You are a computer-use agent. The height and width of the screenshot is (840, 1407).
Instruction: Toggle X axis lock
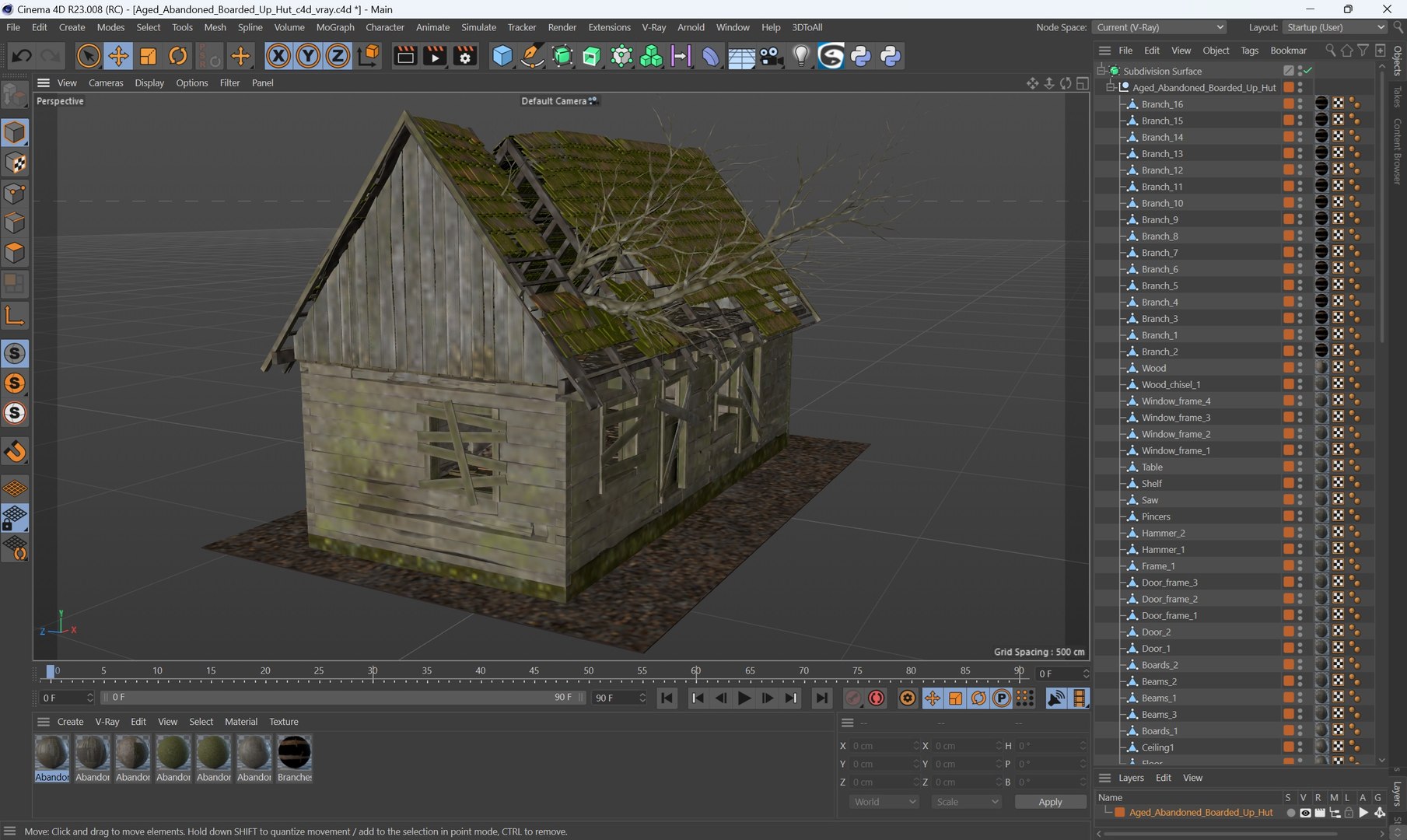(278, 56)
